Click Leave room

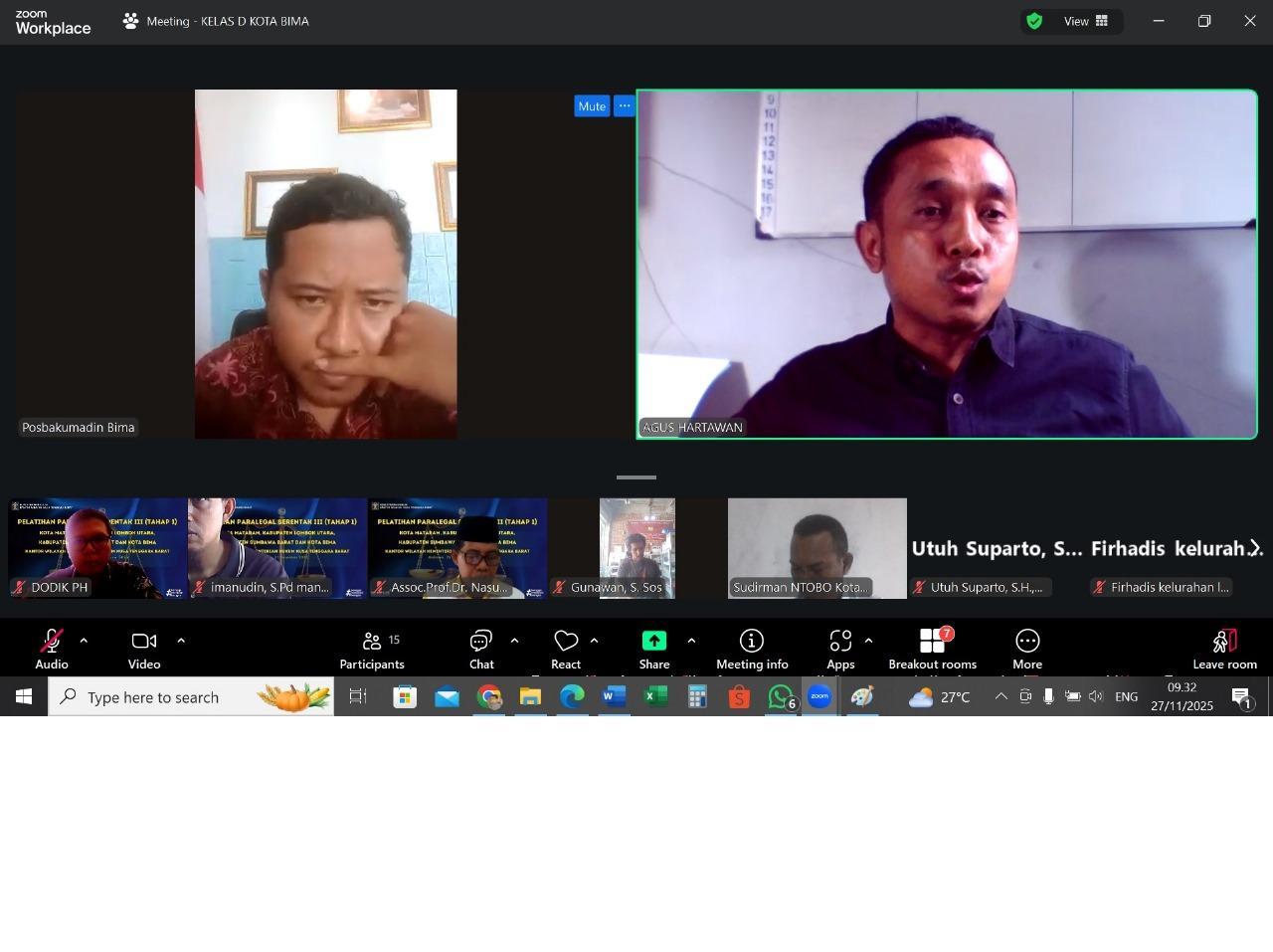click(1224, 649)
